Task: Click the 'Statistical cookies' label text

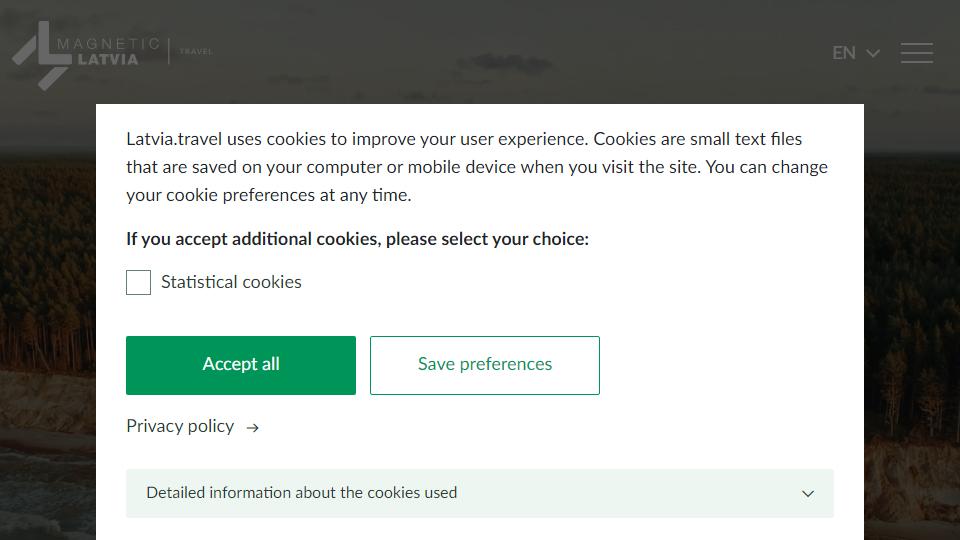Action: point(231,282)
